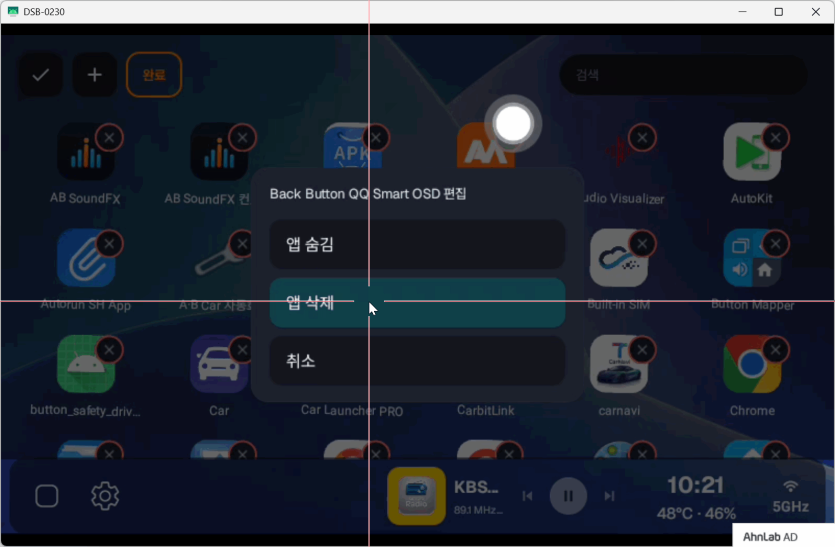Remove button_safety_driv via X badge
The width and height of the screenshot is (835, 547).
[x=109, y=350]
